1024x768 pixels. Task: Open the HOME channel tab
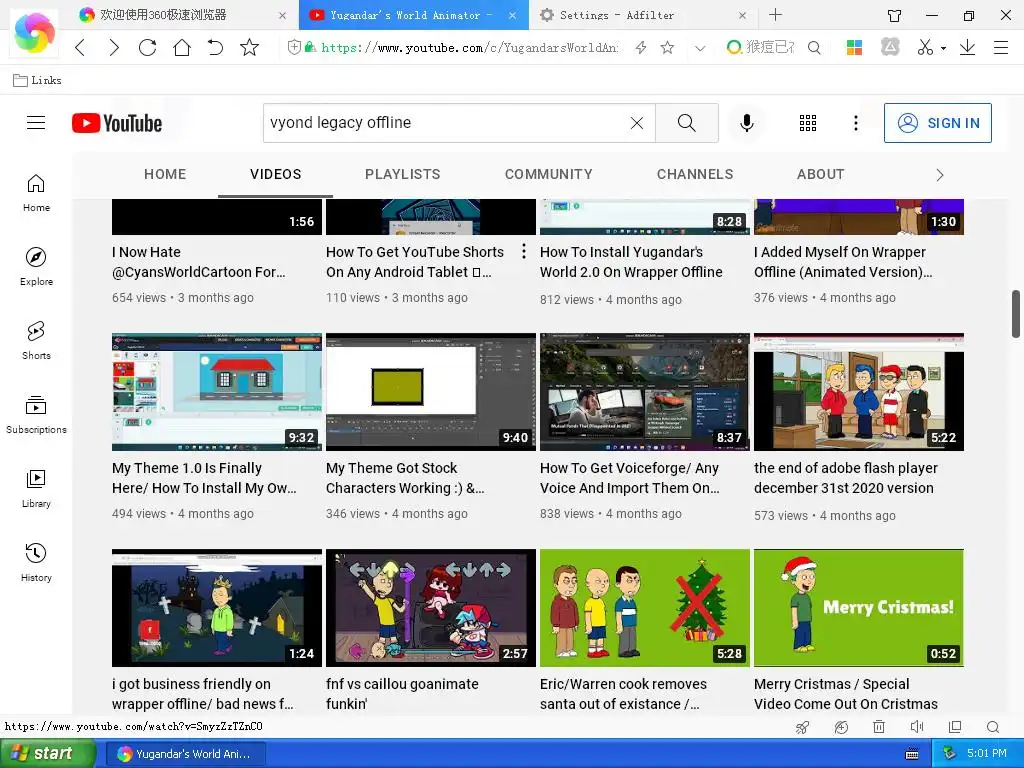(165, 174)
